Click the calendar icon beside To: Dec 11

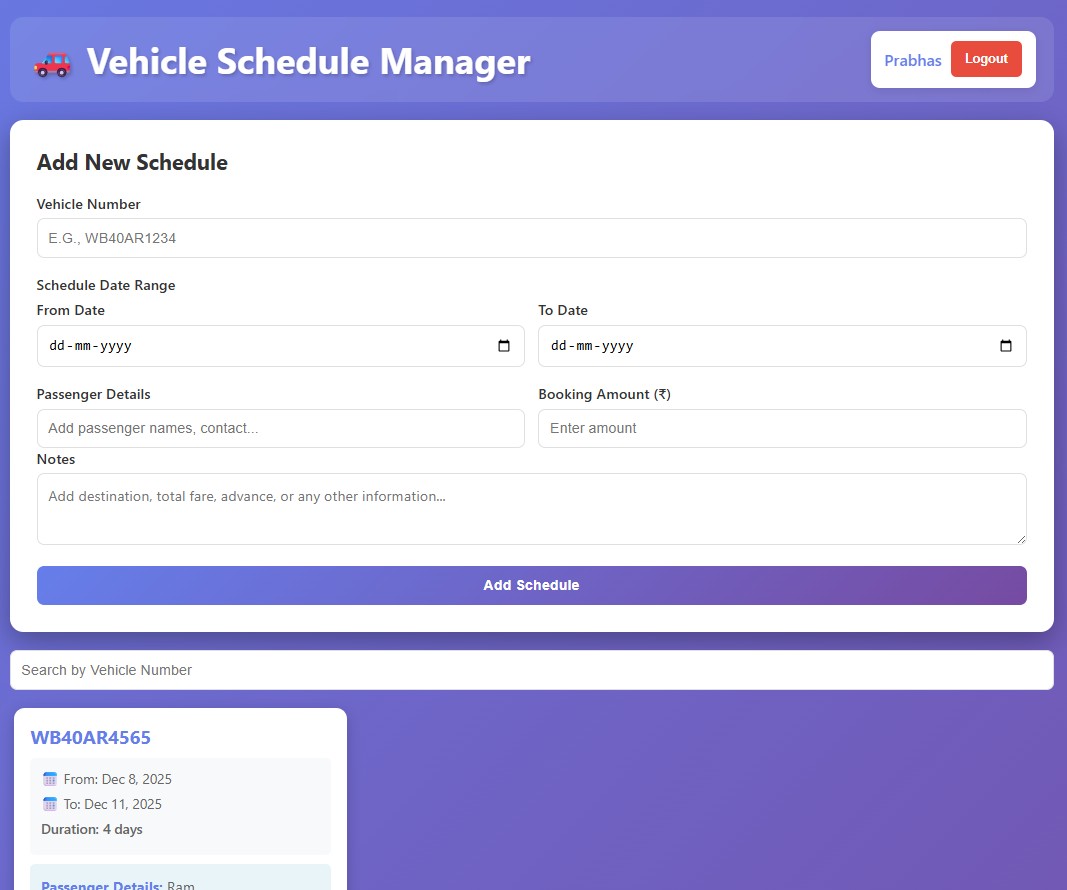(50, 804)
